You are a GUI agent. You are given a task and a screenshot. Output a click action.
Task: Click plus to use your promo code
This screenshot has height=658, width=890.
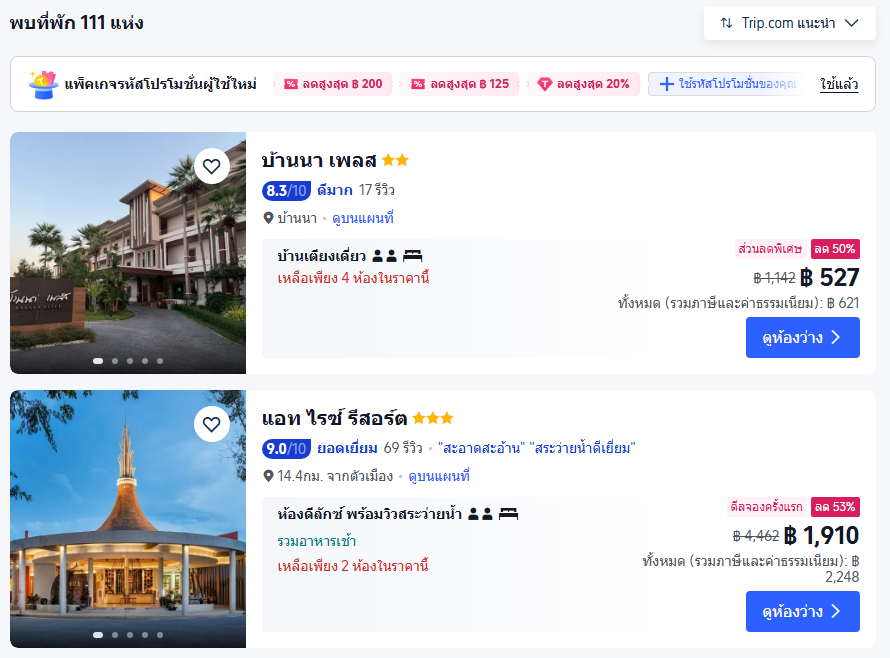click(x=667, y=84)
